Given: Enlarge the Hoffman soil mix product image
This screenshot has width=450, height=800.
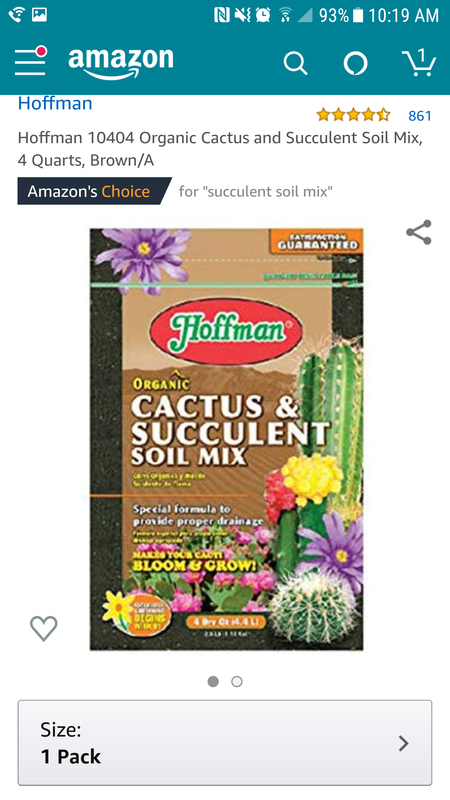Looking at the screenshot, I should 227,439.
